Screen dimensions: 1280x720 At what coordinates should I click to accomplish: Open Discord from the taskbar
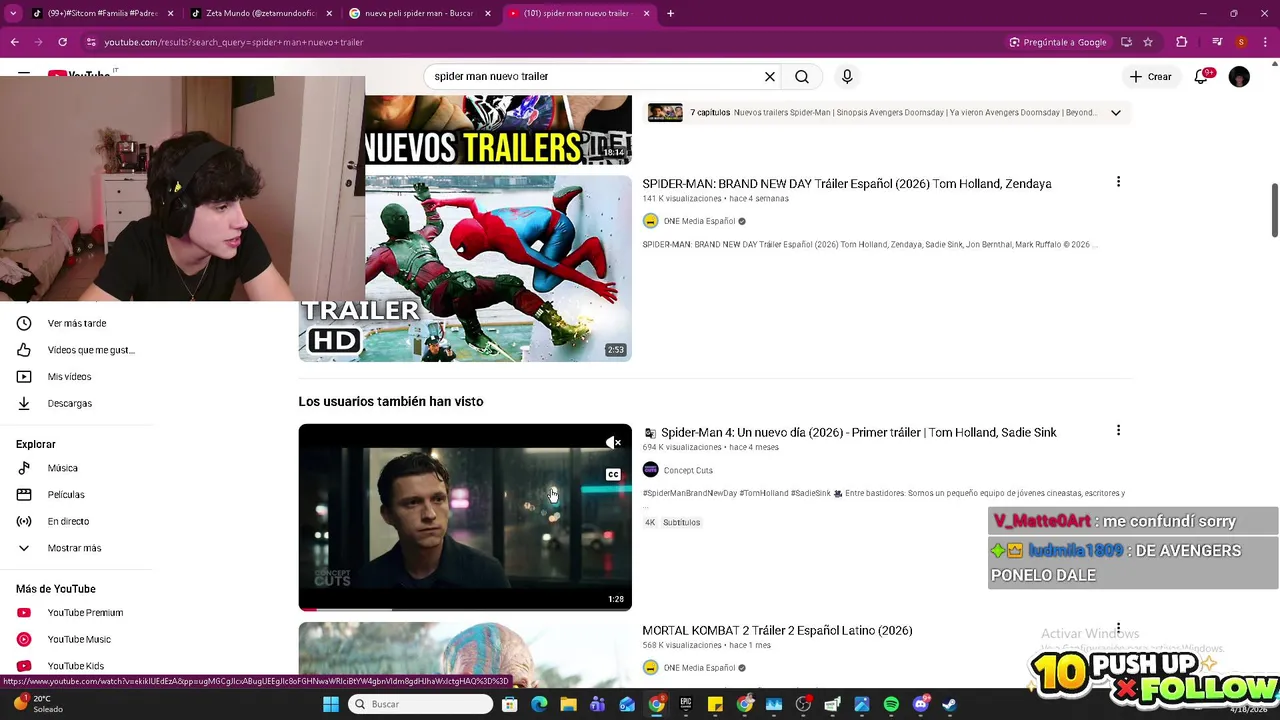coord(920,704)
